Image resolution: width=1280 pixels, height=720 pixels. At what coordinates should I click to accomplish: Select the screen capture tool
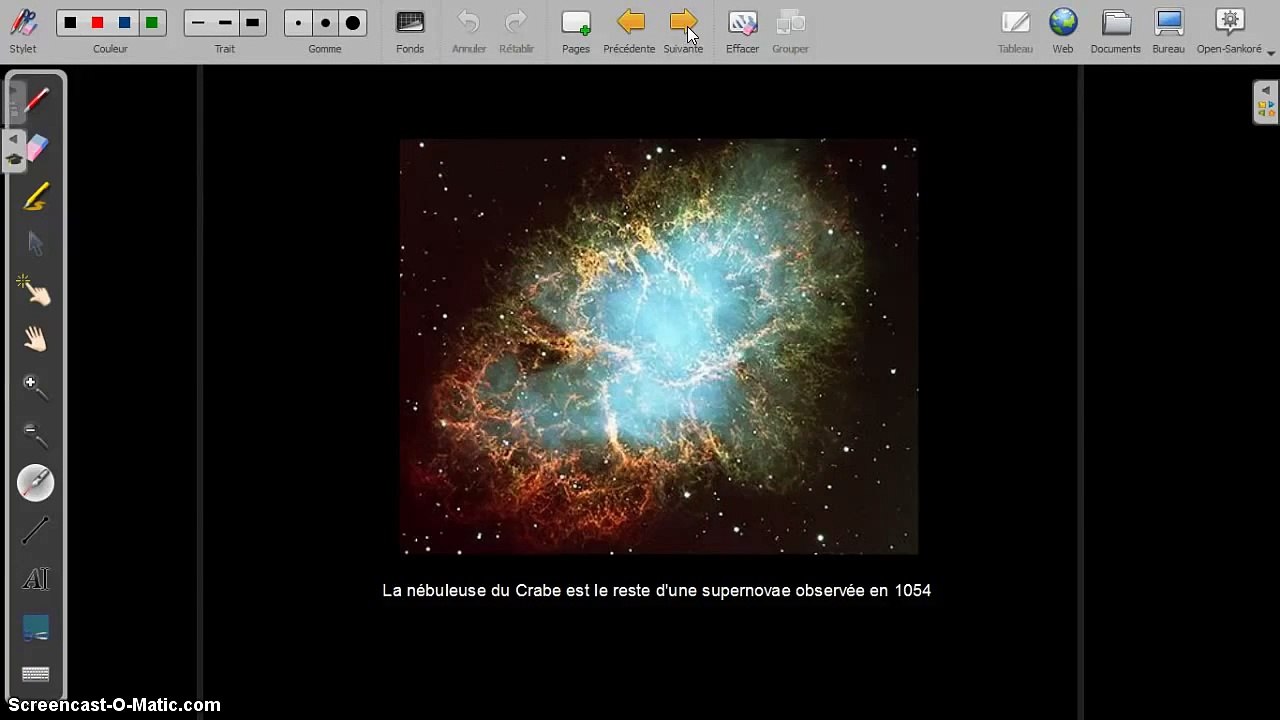(36, 627)
